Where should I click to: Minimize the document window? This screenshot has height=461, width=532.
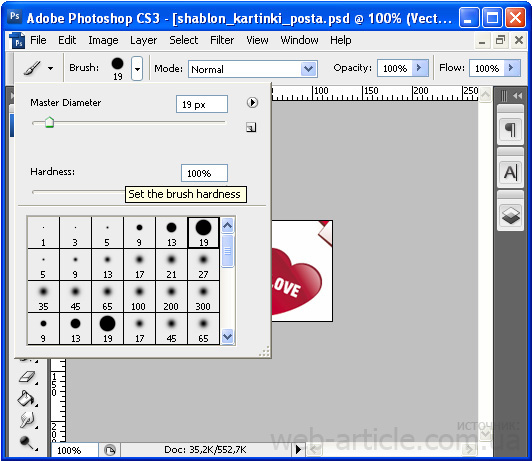point(481,41)
